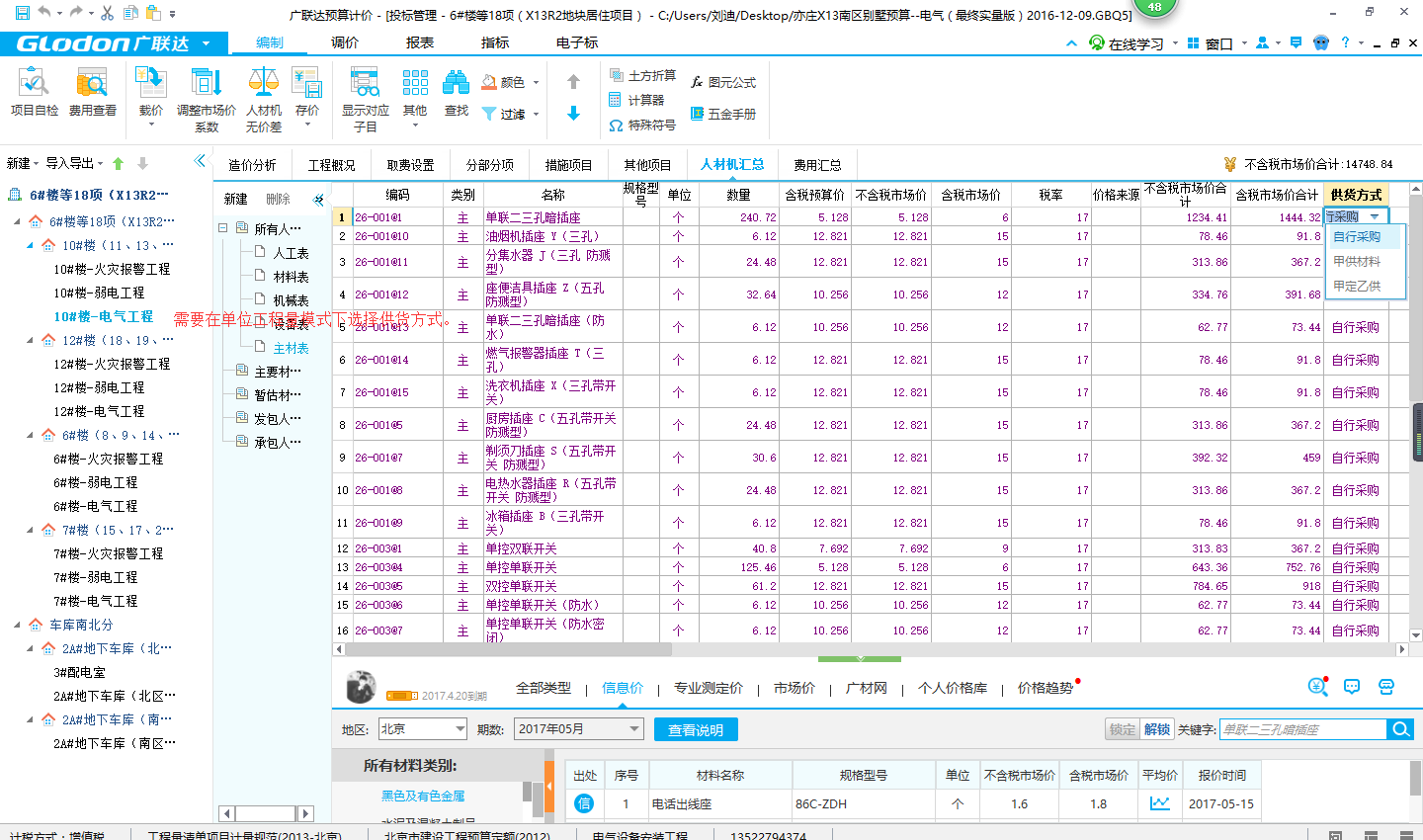Click the 单控双联开关 name cell
1423x840 pixels.
tap(552, 548)
